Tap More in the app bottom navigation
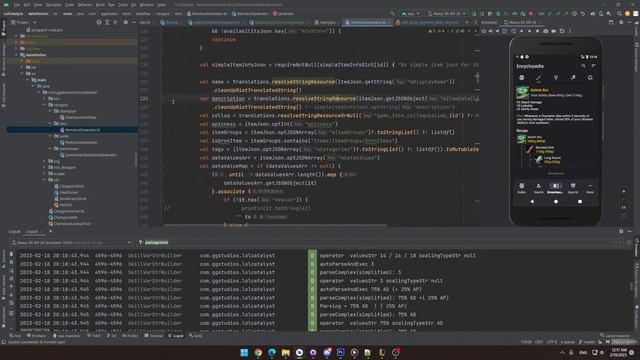The height and width of the screenshot is (360, 640). [x=590, y=188]
